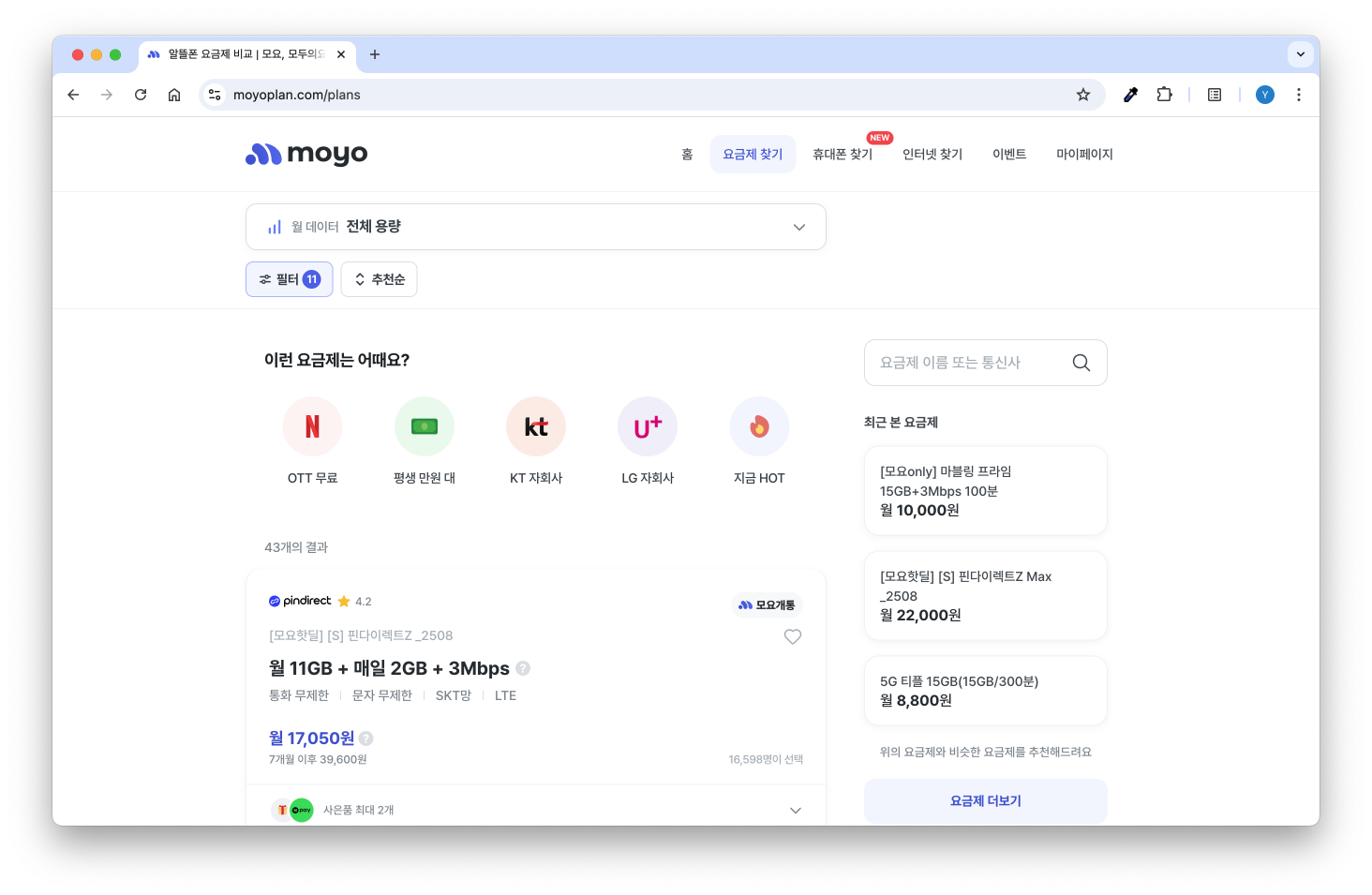Select the 평생 만원 대 money icon
Screen dimensions: 1372x895
click(425, 426)
